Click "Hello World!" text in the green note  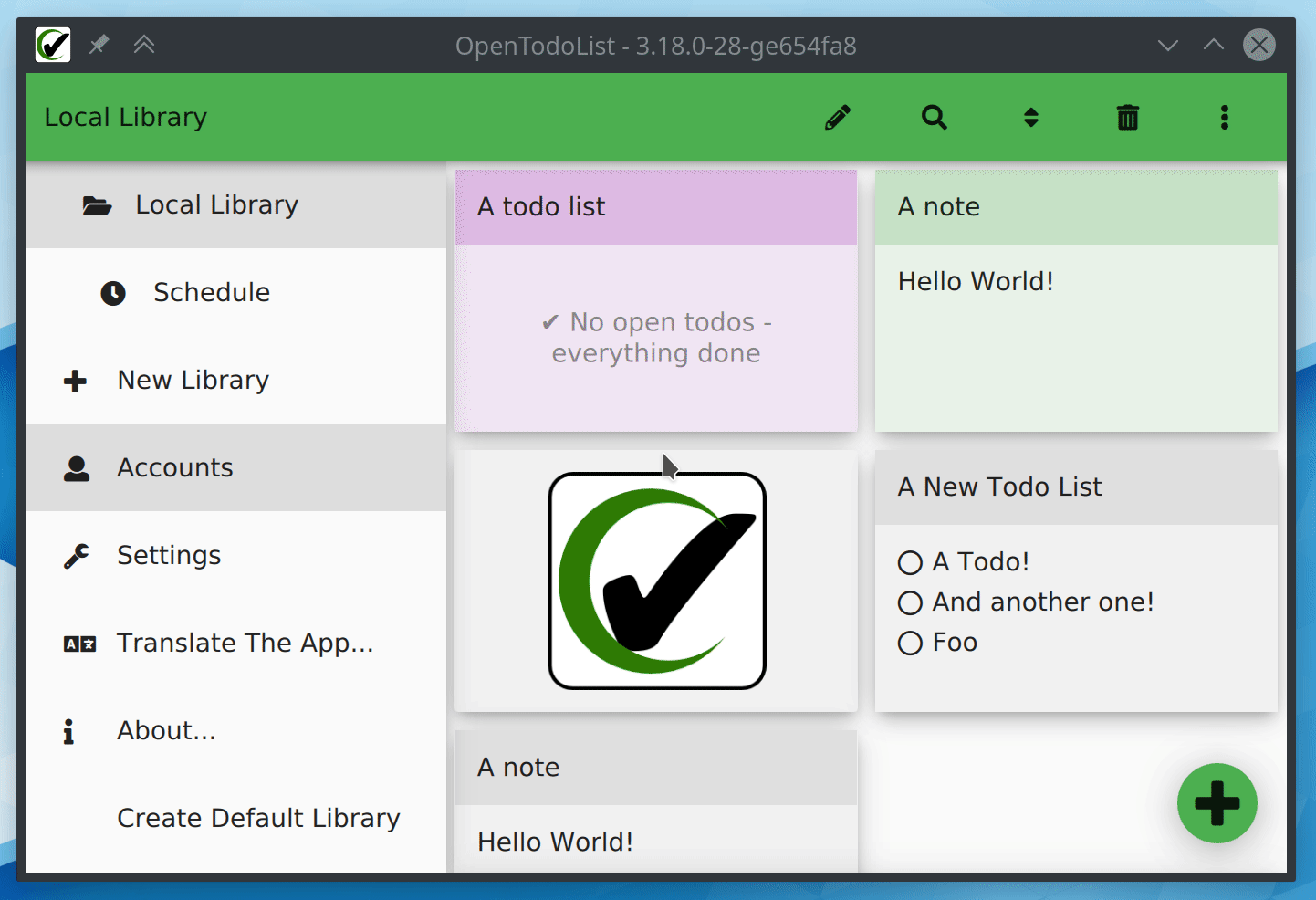pos(976,281)
